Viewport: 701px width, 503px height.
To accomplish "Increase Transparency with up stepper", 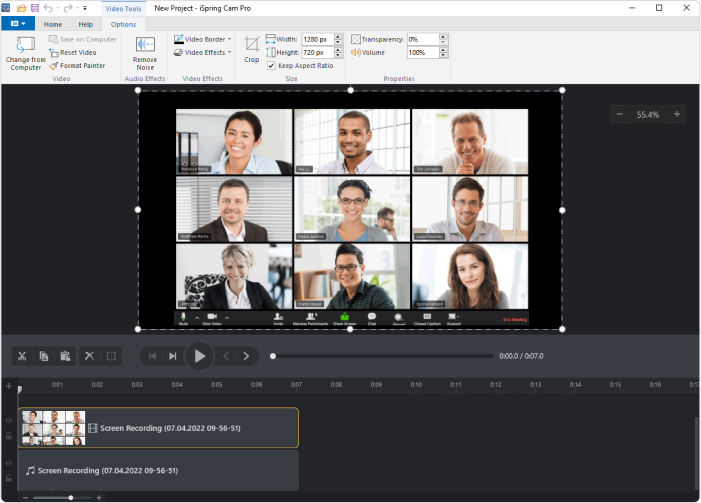I will point(443,37).
